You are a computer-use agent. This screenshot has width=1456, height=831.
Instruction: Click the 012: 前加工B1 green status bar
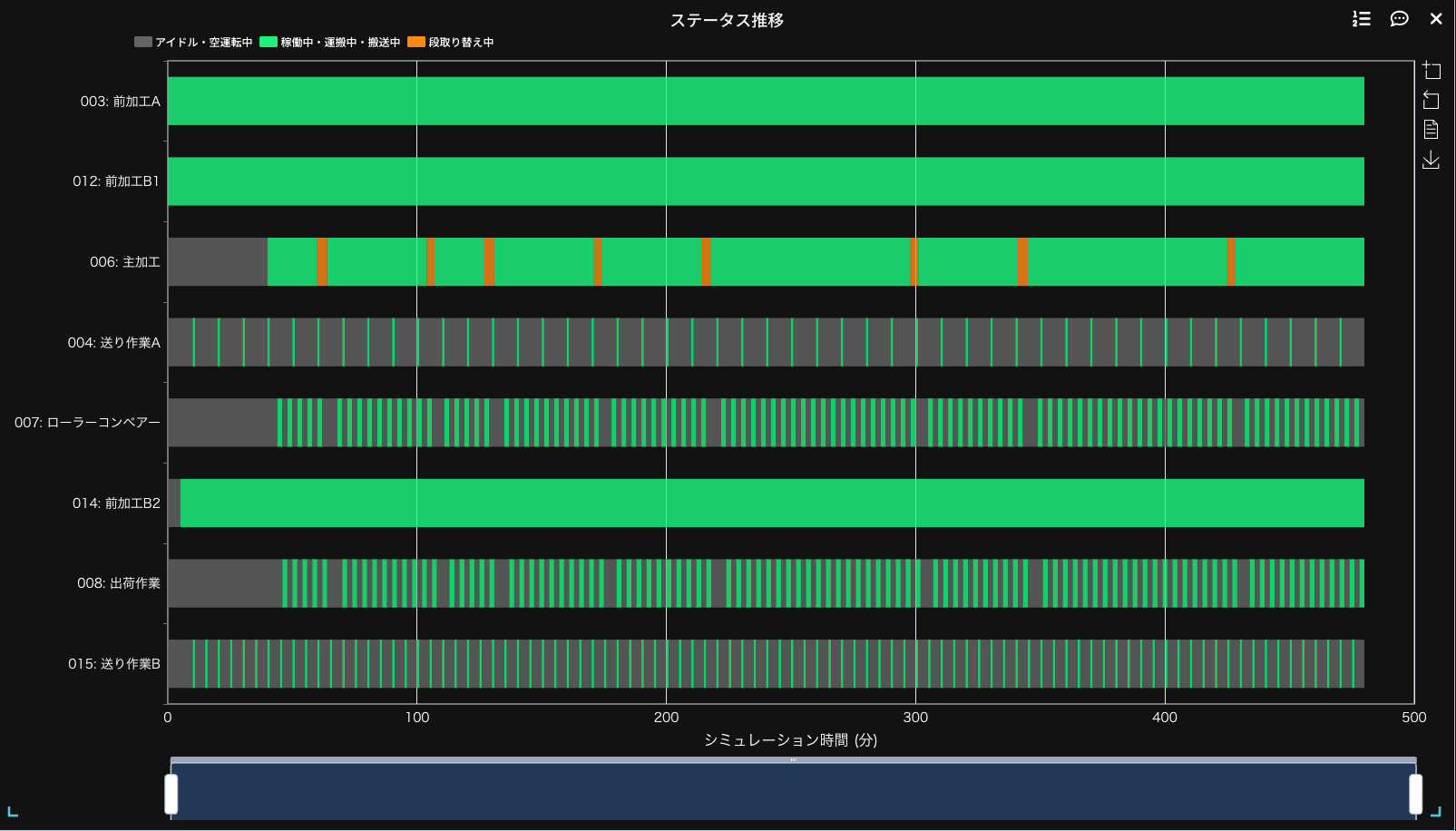tap(766, 181)
